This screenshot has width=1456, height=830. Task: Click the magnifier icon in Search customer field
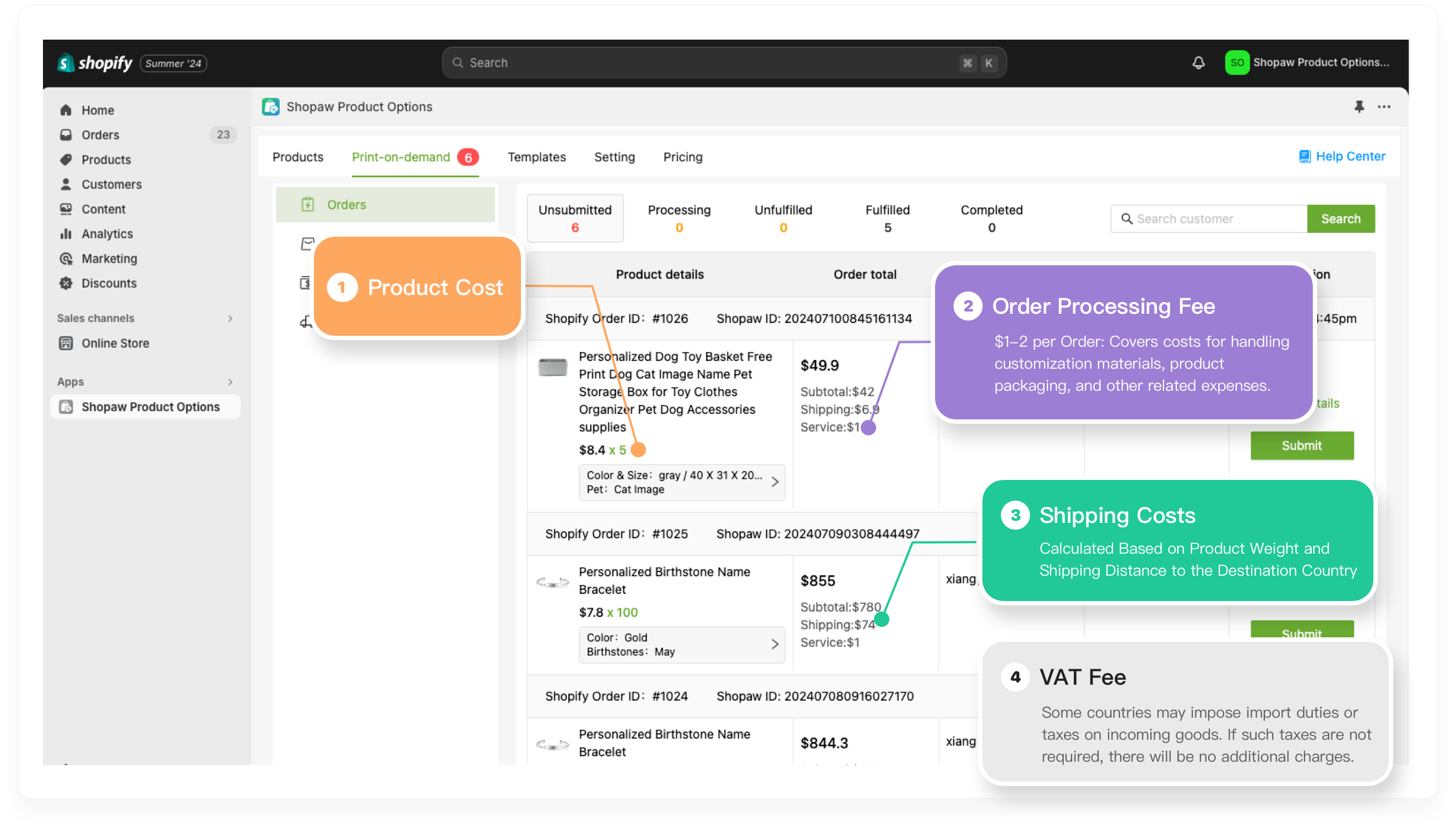pyautogui.click(x=1126, y=219)
